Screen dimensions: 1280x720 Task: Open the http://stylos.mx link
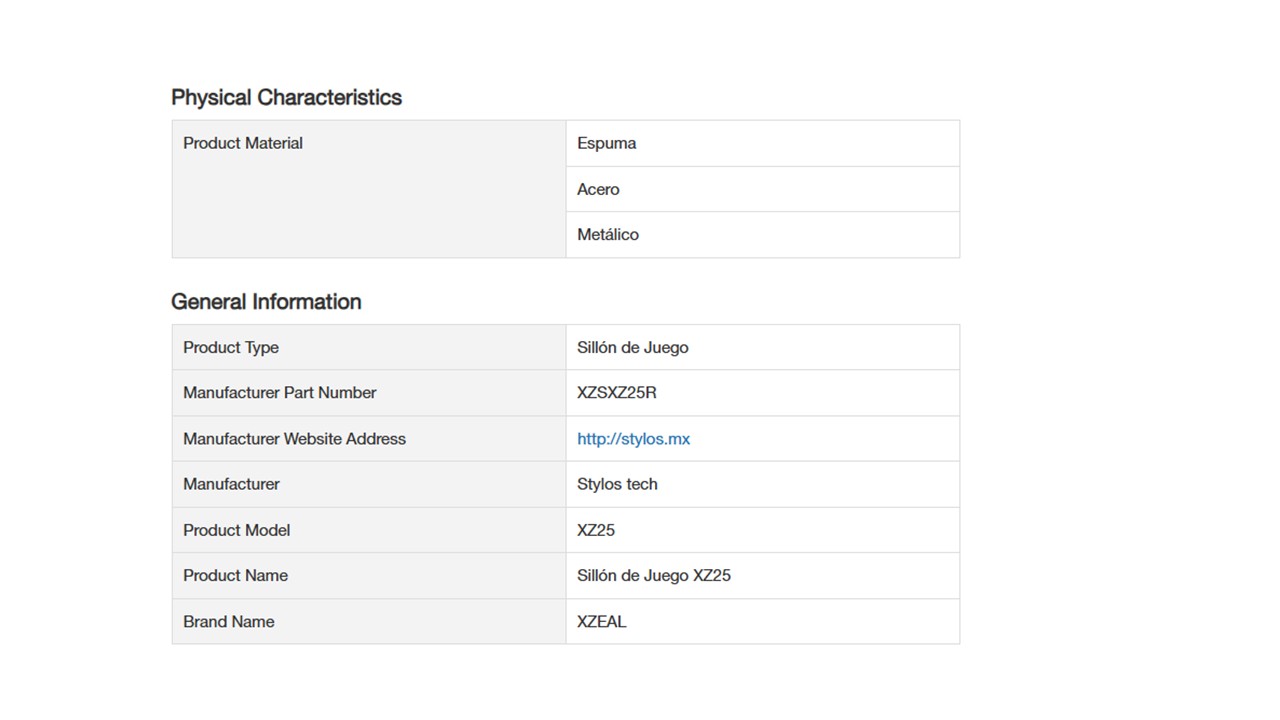[x=633, y=438]
